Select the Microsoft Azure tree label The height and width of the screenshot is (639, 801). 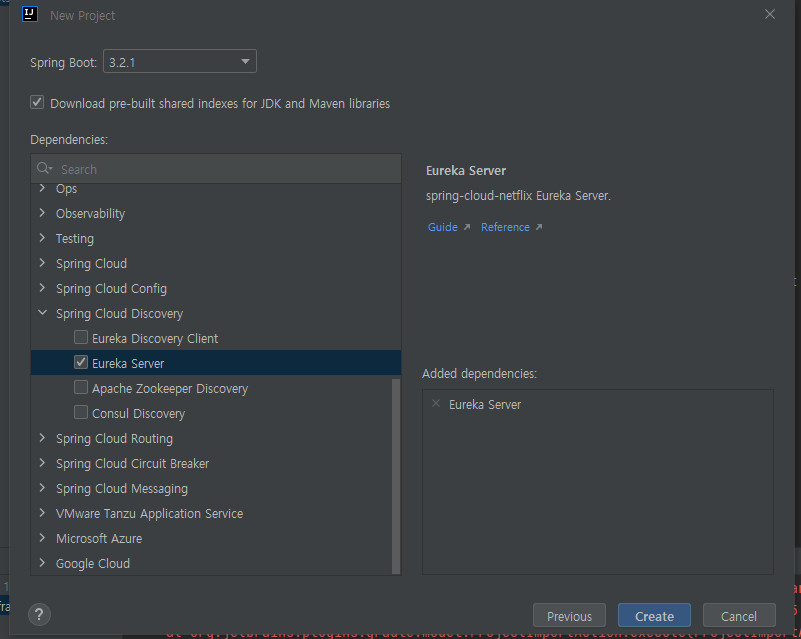coord(99,538)
